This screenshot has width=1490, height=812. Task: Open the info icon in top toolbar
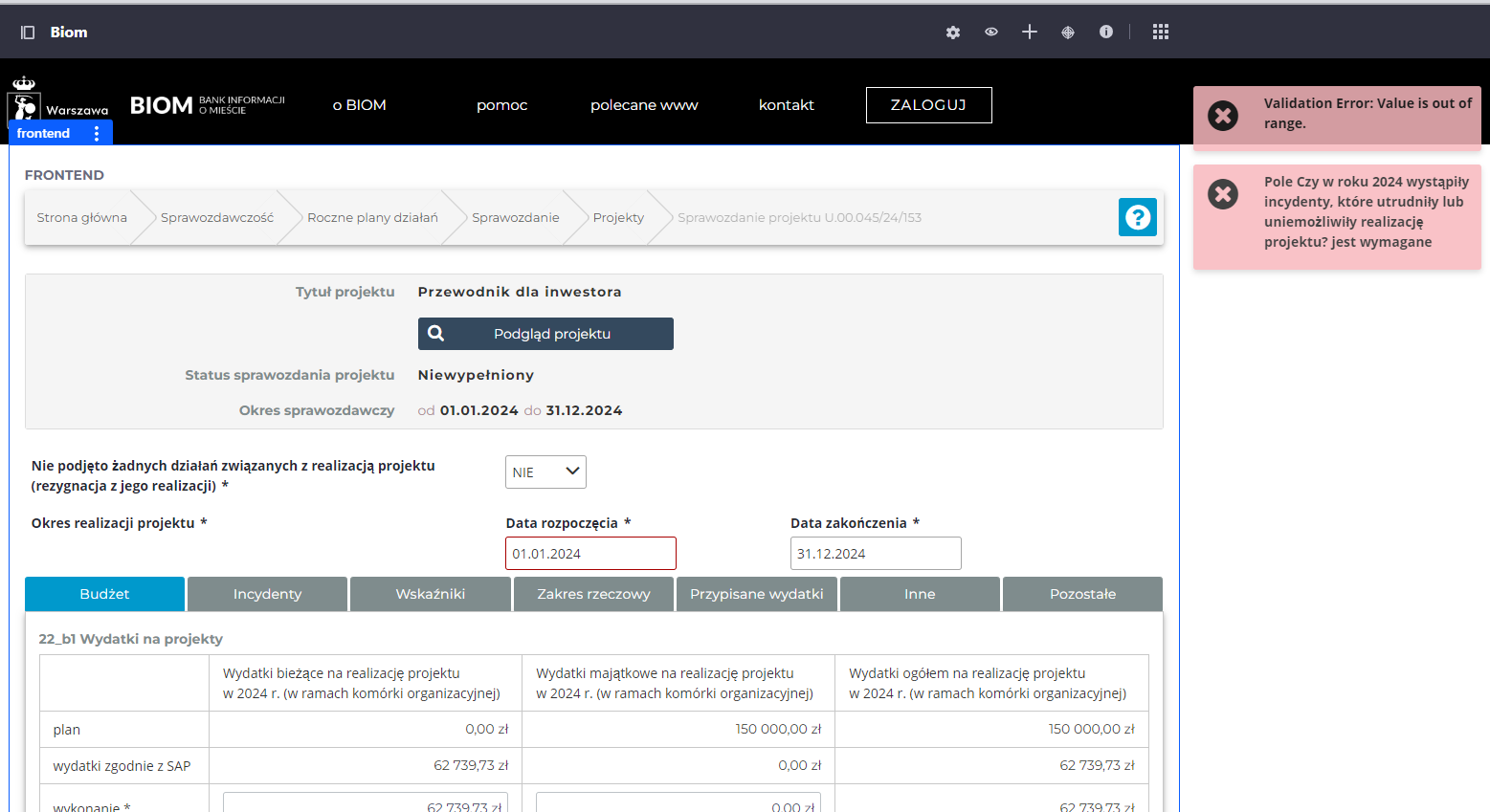point(1106,33)
